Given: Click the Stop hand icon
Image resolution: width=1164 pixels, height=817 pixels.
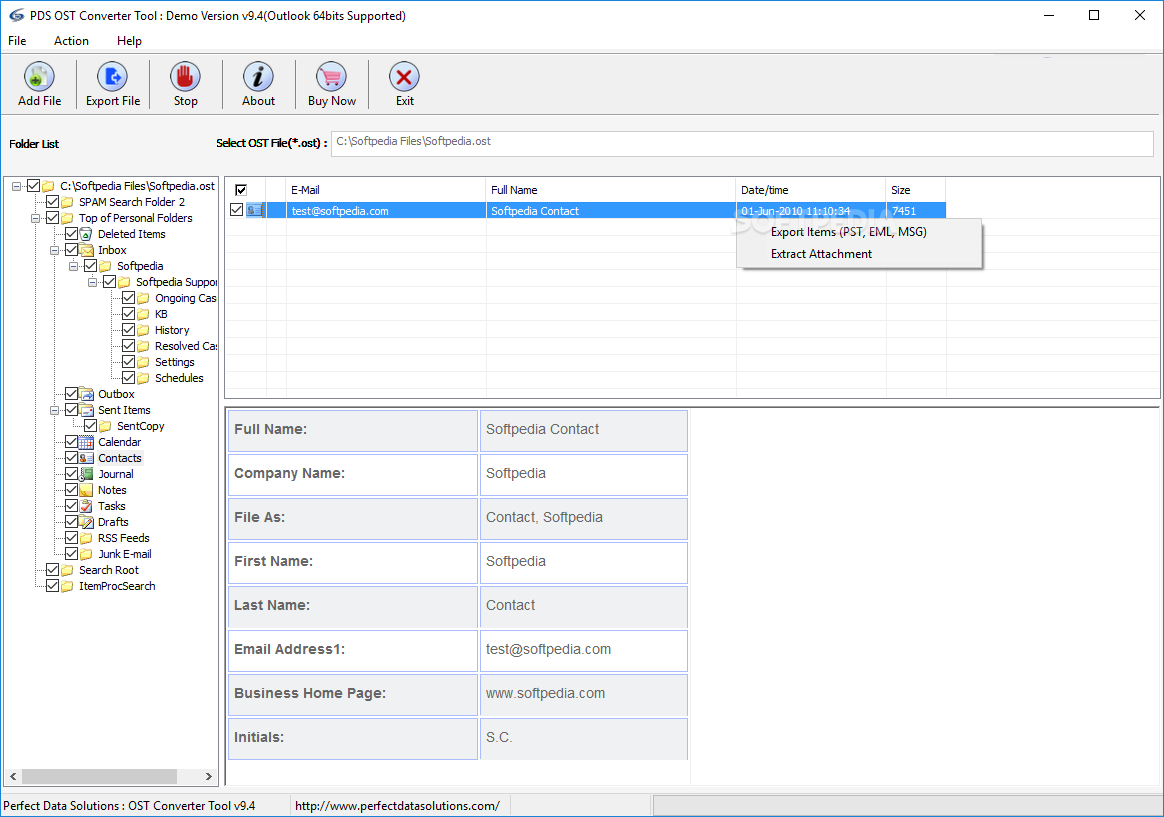Looking at the screenshot, I should click(185, 76).
